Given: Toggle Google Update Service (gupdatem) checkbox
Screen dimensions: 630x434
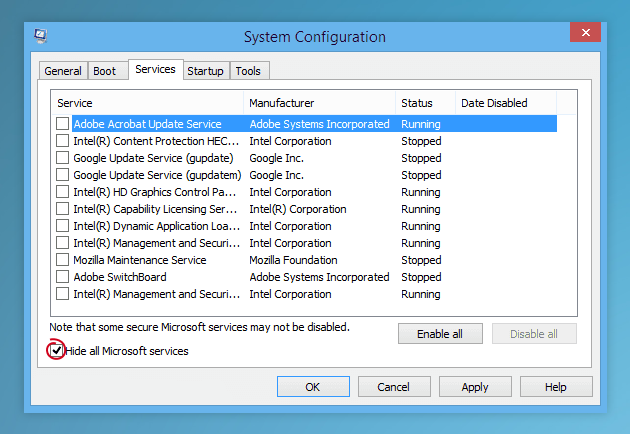Looking at the screenshot, I should (62, 174).
